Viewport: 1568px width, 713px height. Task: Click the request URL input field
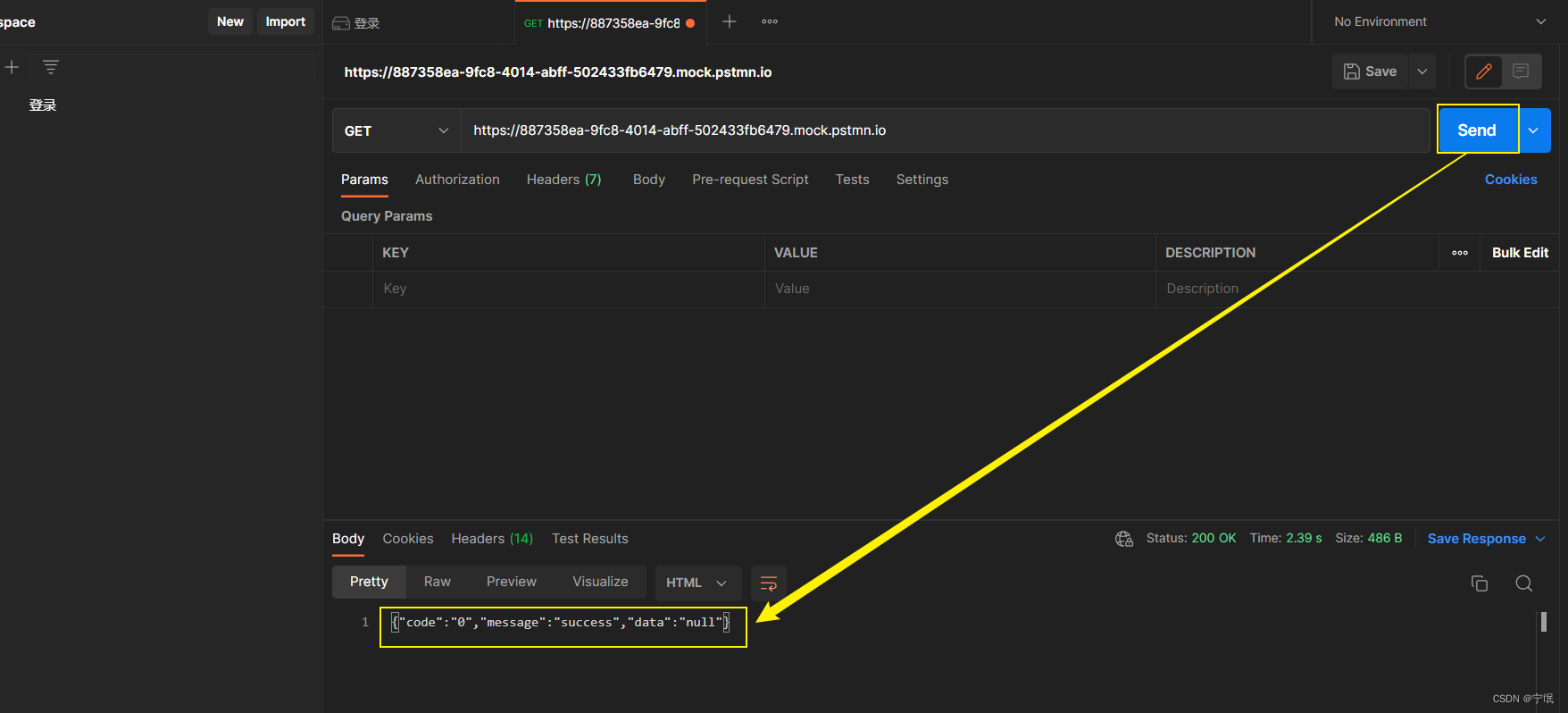945,130
